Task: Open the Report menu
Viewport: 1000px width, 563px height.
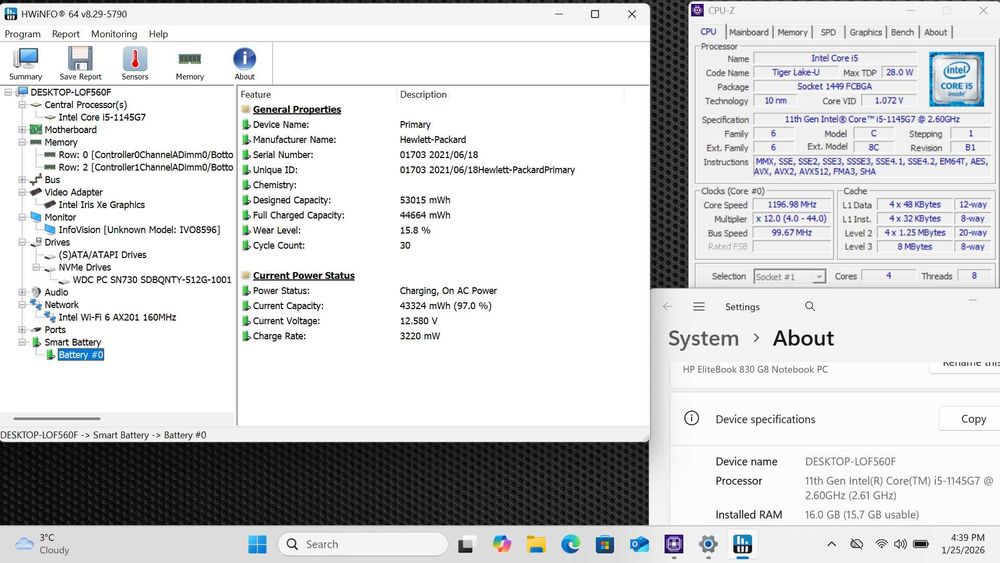Action: pyautogui.click(x=66, y=34)
